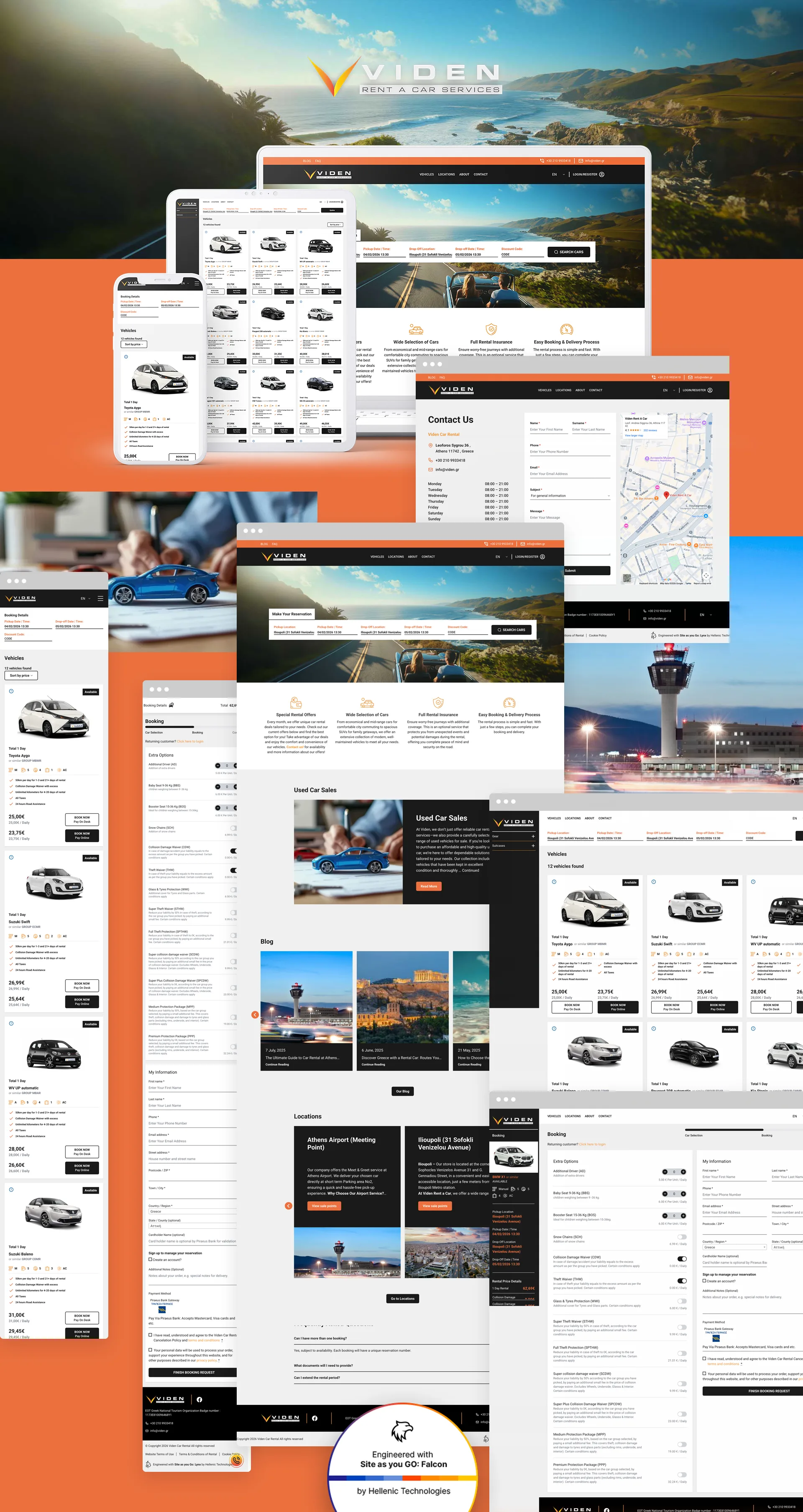Open EN language dropdown in center homepage header
Viewport: 803px width, 1512px height.
point(501,556)
